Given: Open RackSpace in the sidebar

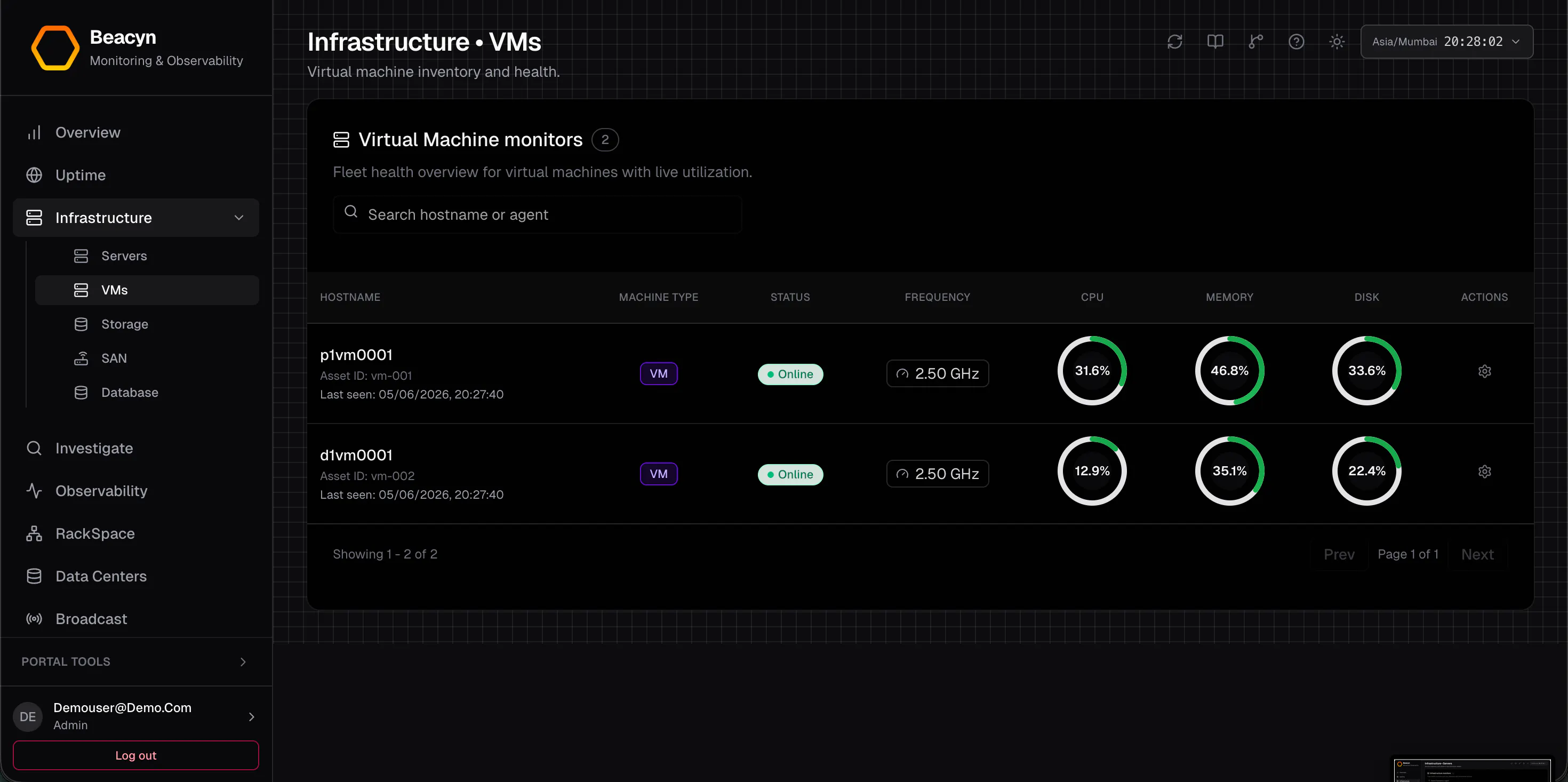Looking at the screenshot, I should click(136, 533).
